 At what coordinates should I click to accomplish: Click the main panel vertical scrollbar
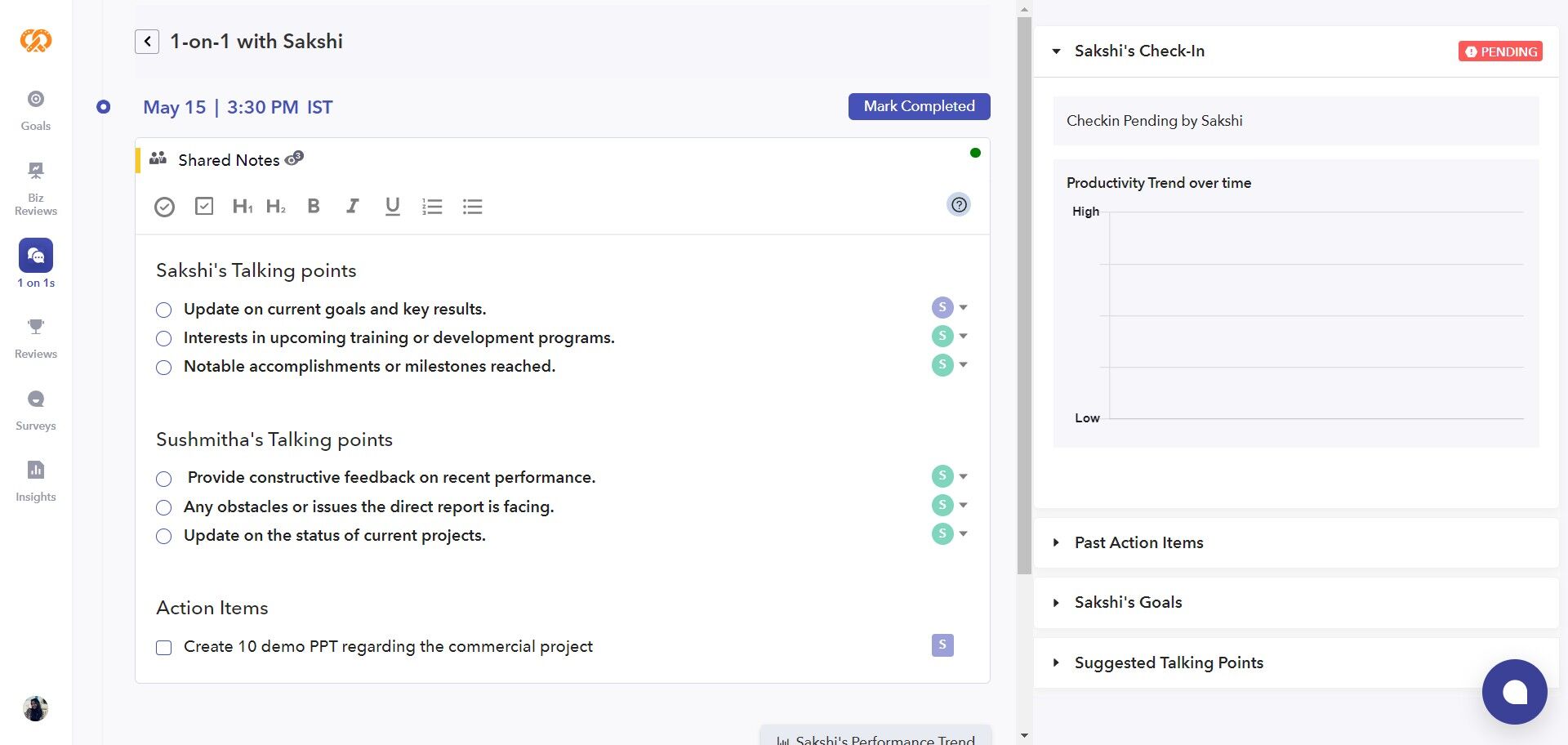pyautogui.click(x=1024, y=294)
